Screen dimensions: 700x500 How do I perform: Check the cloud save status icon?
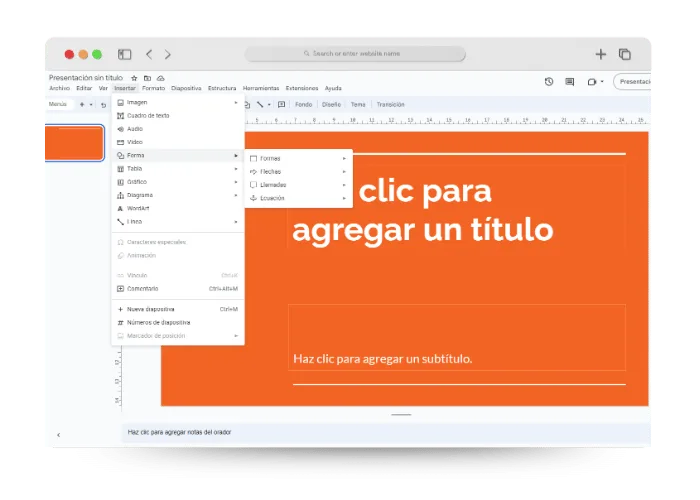(x=161, y=78)
